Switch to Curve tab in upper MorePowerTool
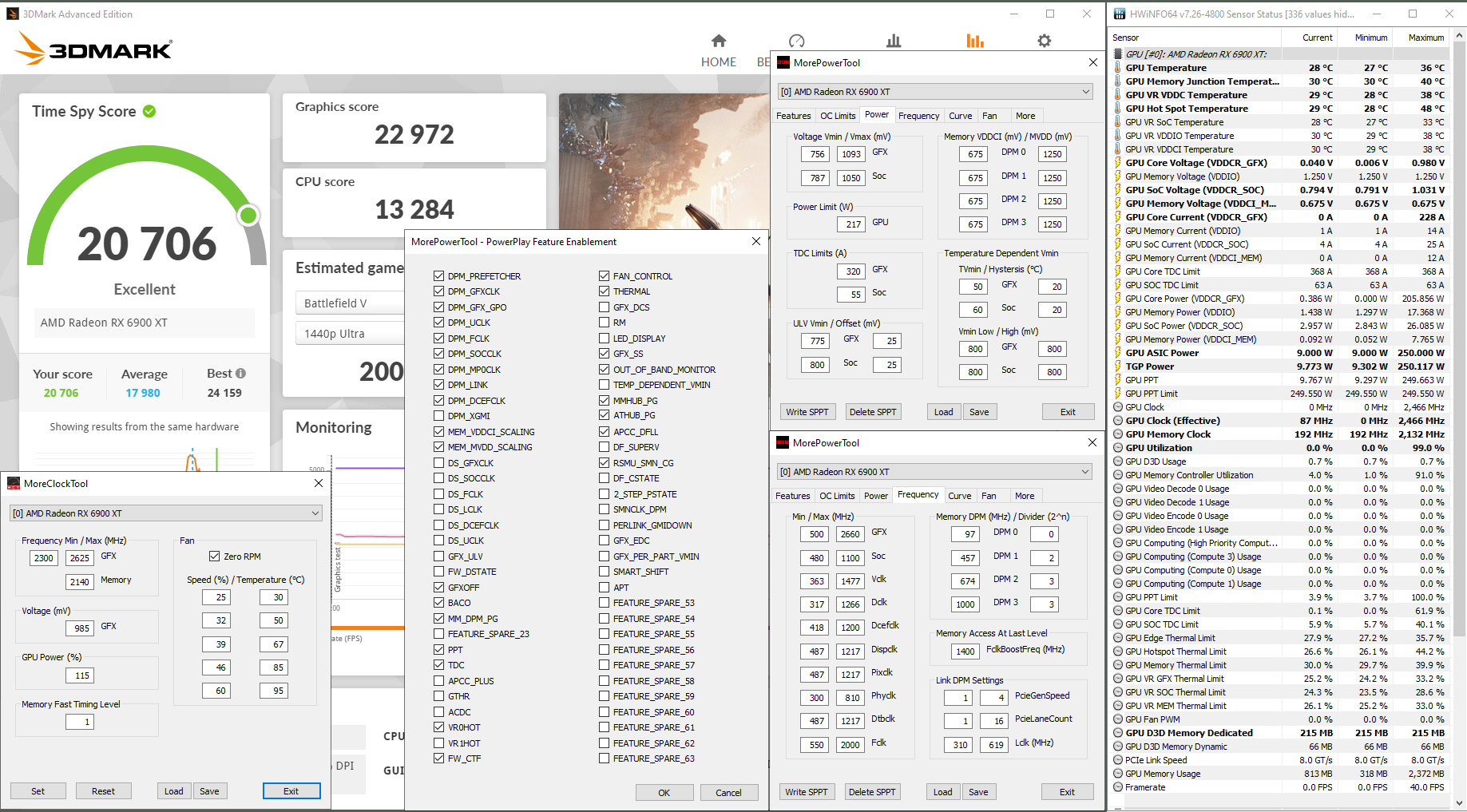The width and height of the screenshot is (1467, 812). click(x=960, y=116)
